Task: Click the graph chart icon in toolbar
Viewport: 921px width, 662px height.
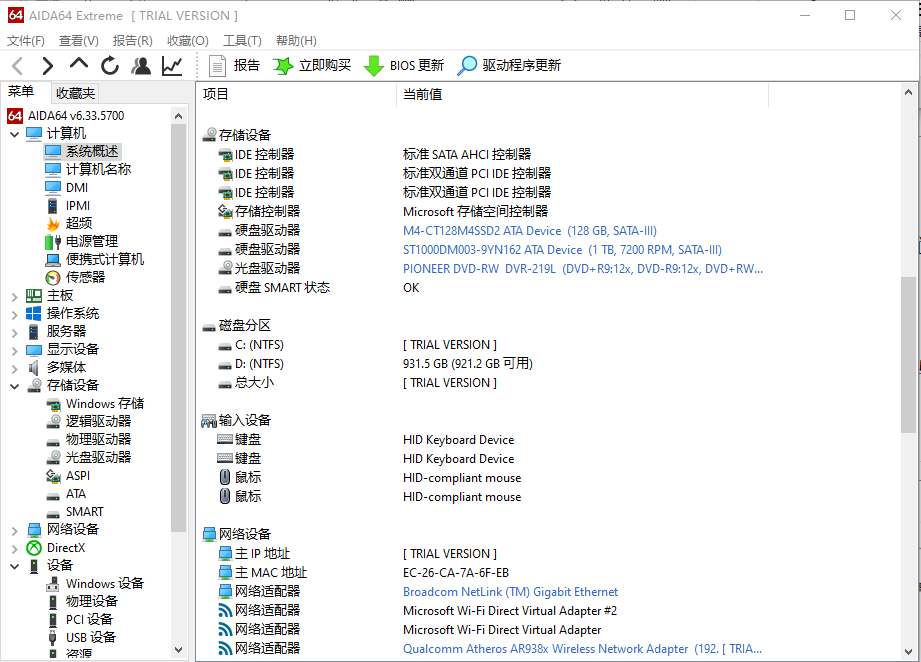Action: coord(172,66)
